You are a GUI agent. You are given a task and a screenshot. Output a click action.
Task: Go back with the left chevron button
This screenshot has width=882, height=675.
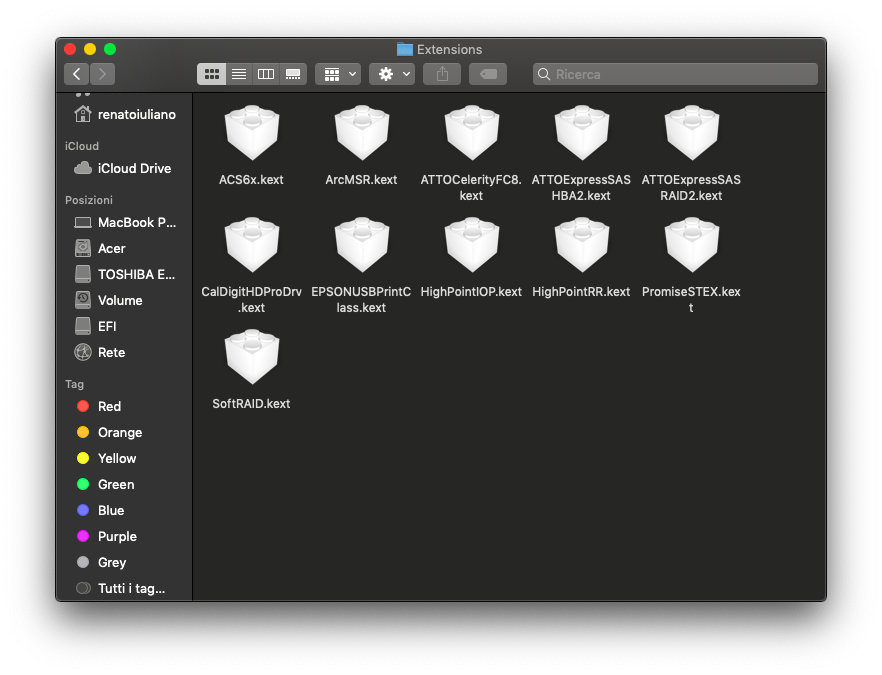tap(77, 74)
